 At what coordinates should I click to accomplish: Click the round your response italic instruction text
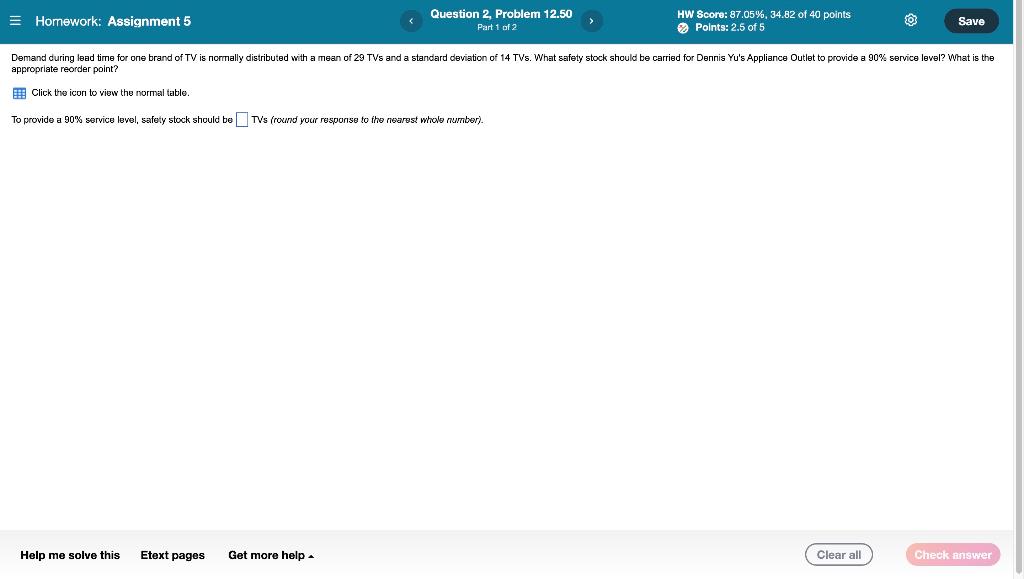(x=373, y=119)
